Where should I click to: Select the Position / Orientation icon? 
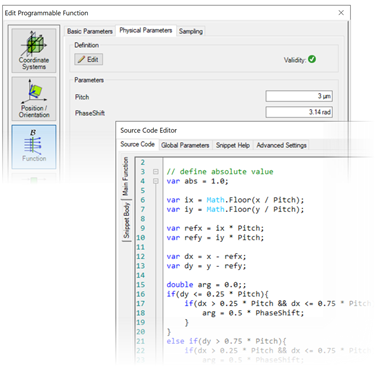click(34, 98)
